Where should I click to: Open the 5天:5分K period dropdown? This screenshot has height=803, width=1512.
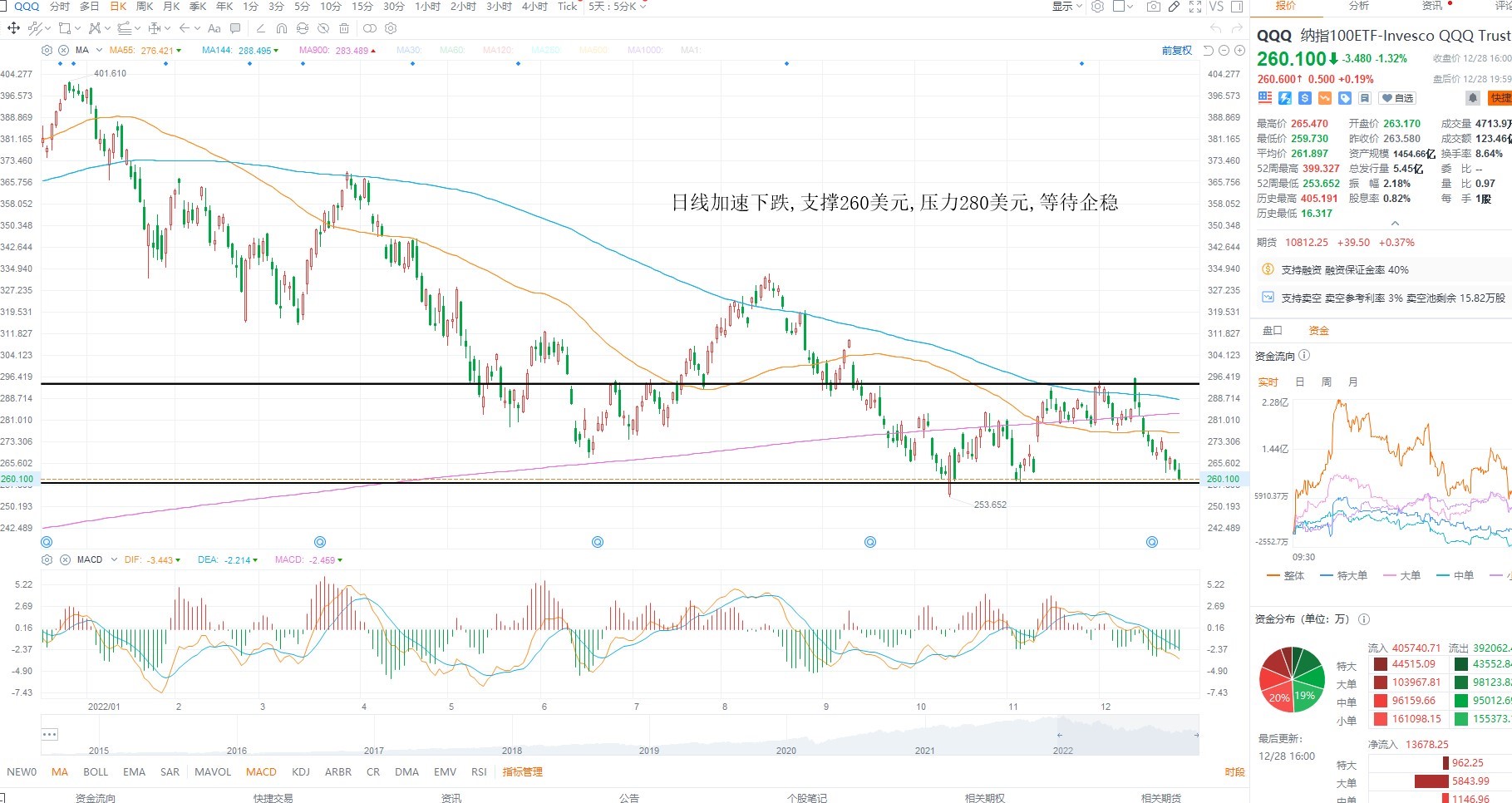617,7
